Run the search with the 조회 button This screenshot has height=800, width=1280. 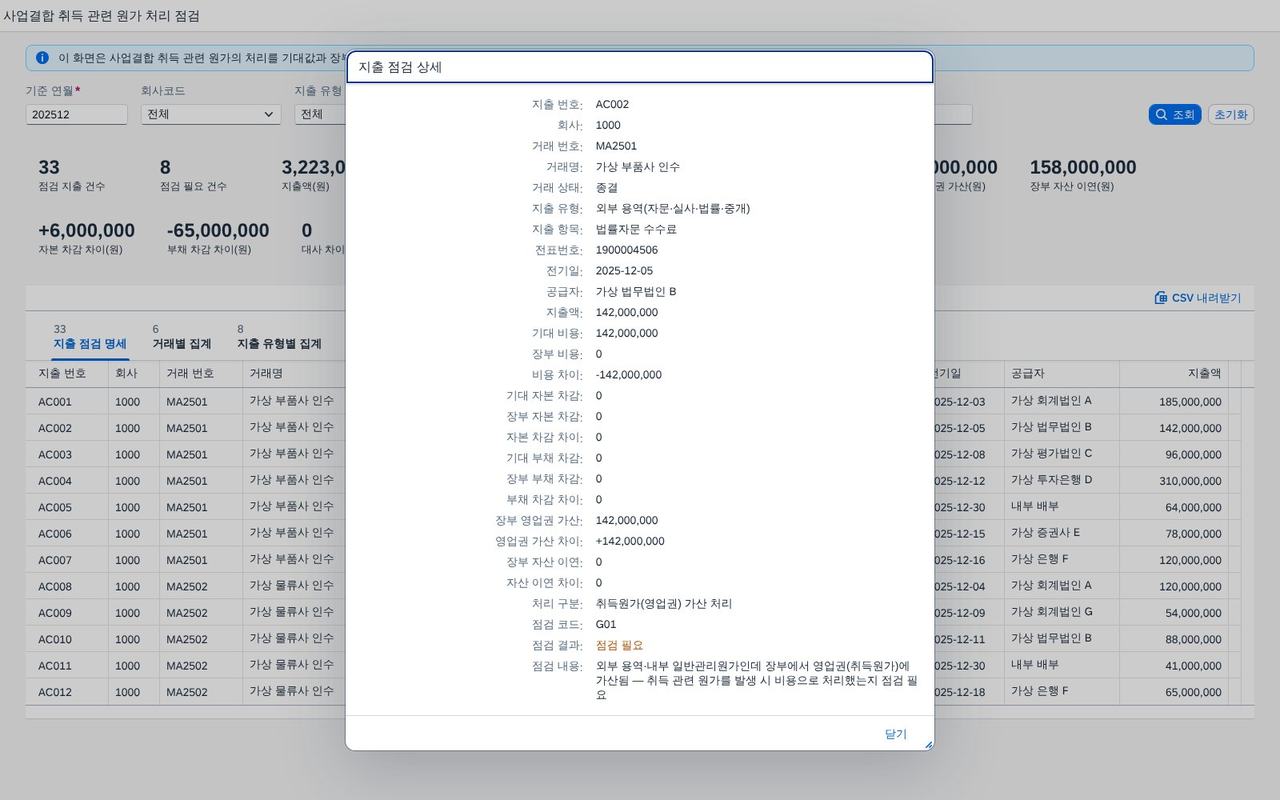(x=1175, y=114)
